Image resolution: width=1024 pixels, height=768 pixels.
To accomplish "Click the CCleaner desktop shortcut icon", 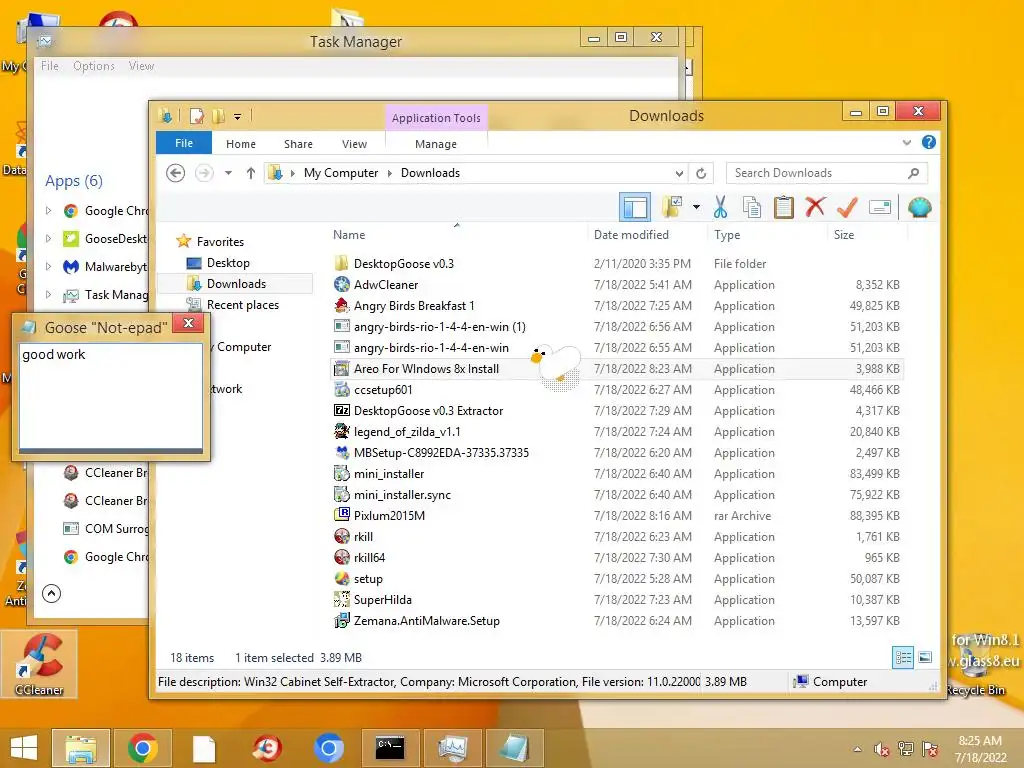I will [x=39, y=664].
